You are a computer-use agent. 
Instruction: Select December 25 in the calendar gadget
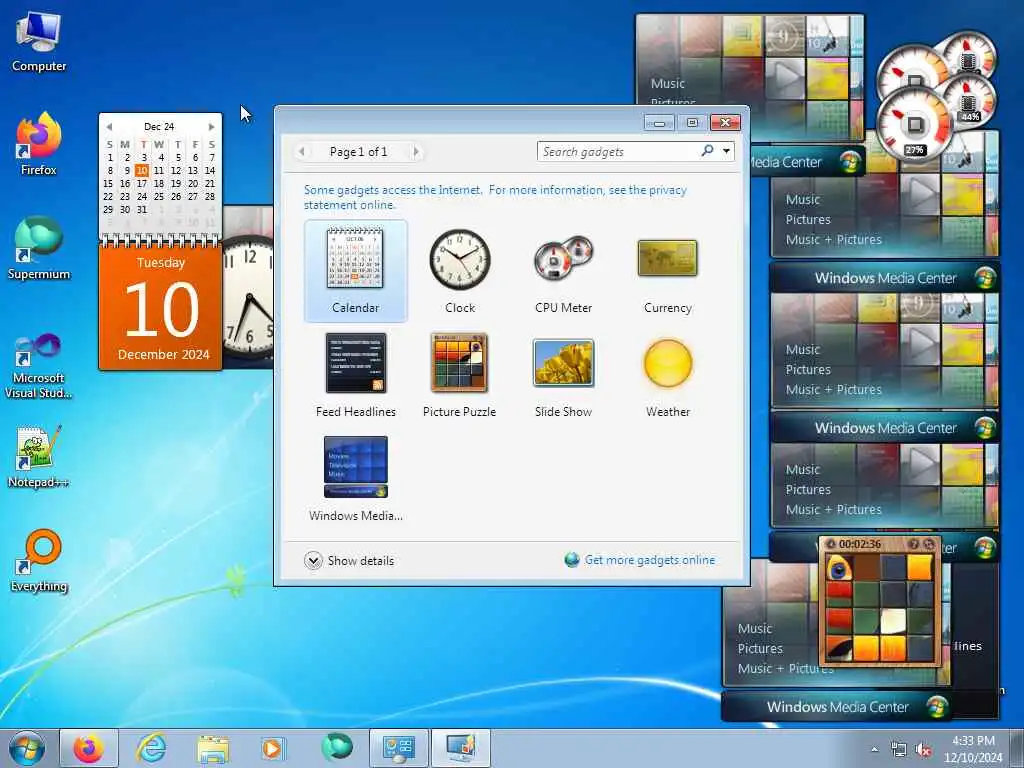(x=159, y=197)
